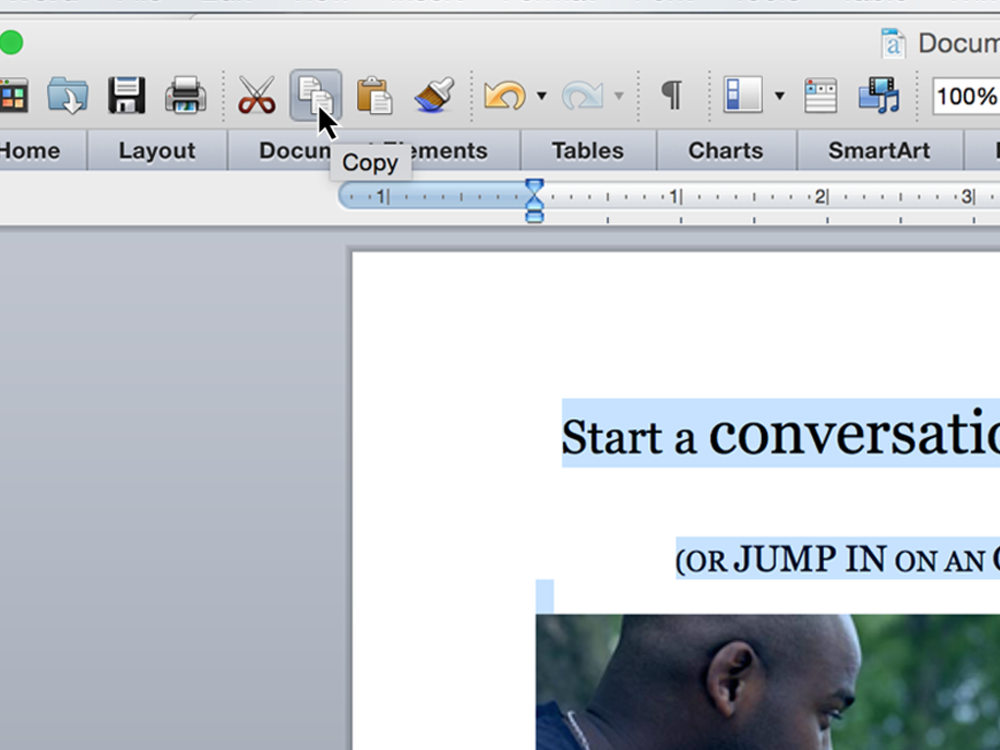Screen dimensions: 1000x750
Task: Open the Media Browser icon
Action: tap(879, 96)
